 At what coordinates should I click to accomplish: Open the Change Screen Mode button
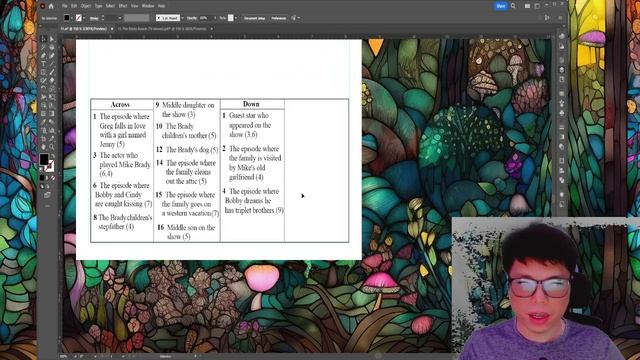coord(47,194)
